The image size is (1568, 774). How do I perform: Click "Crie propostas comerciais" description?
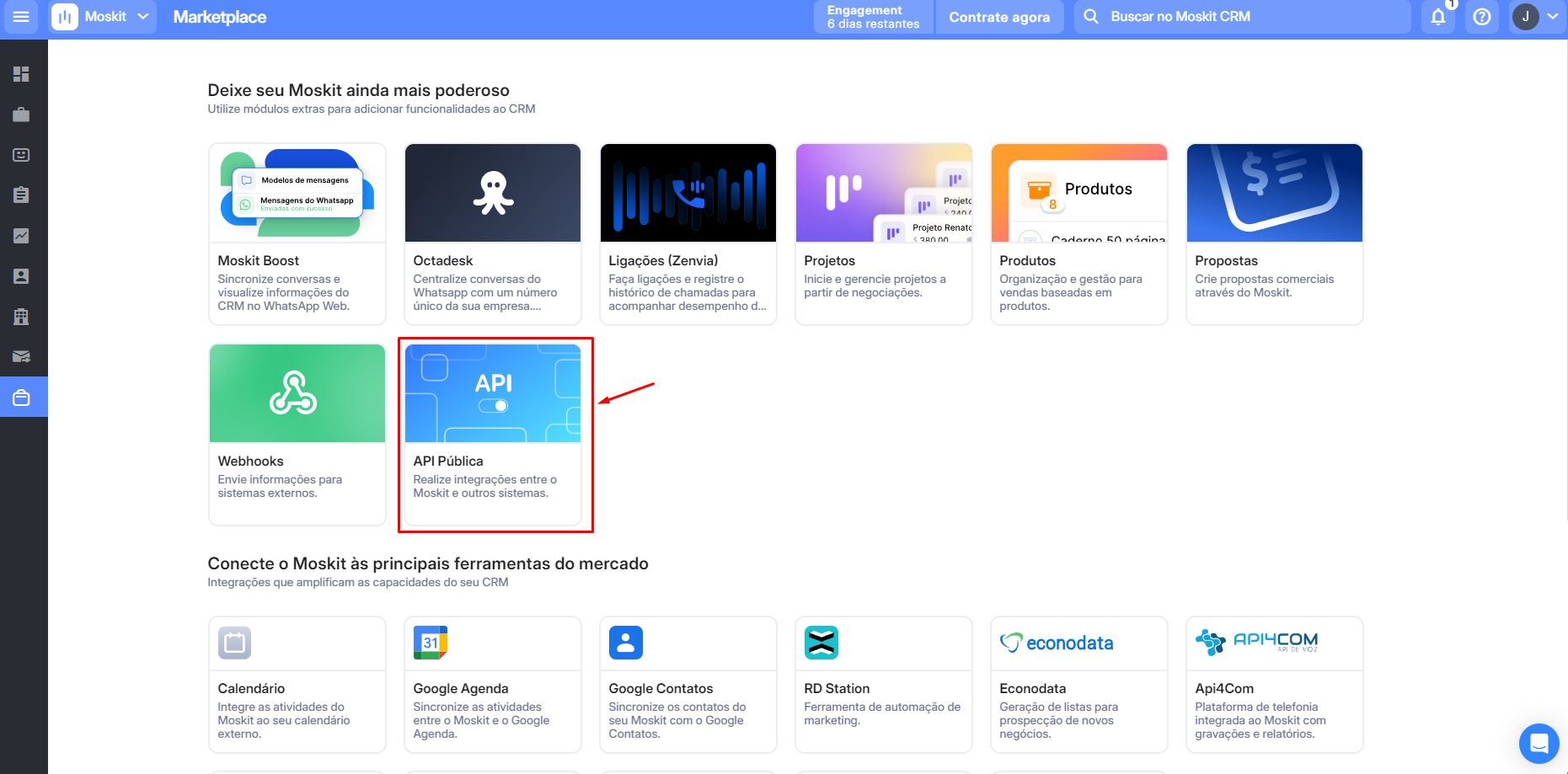point(1264,286)
